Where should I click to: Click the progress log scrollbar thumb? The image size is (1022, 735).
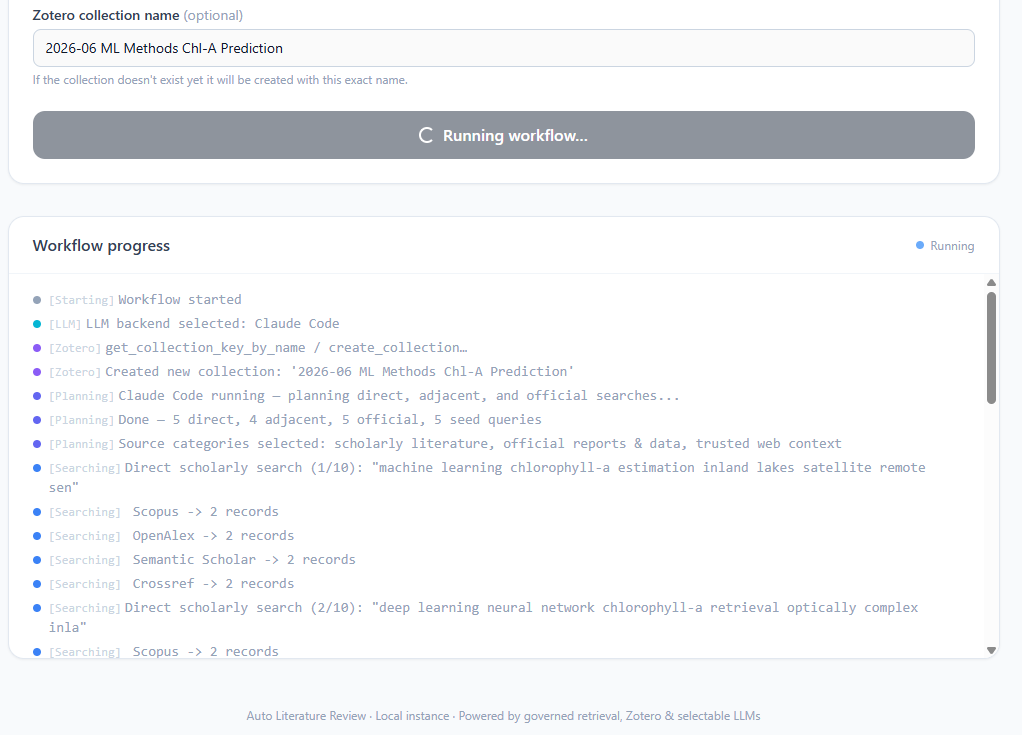991,348
